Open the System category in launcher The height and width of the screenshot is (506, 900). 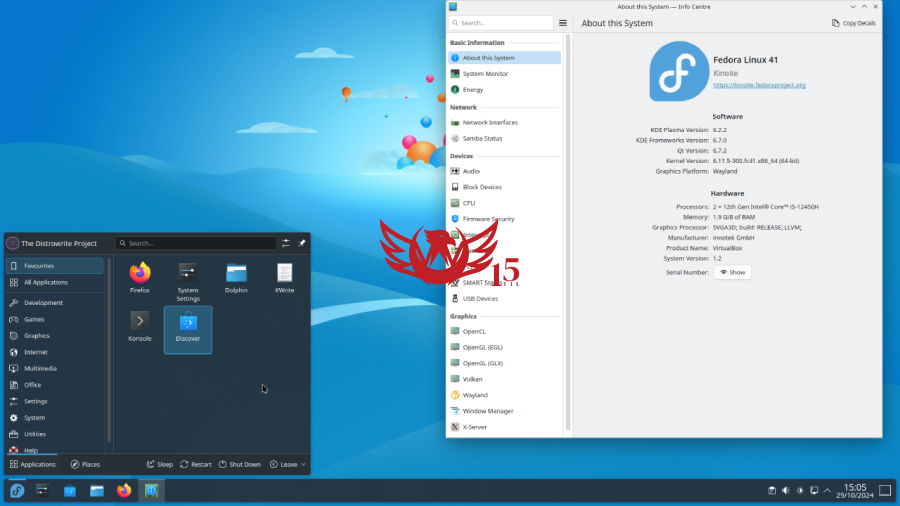pyautogui.click(x=55, y=418)
